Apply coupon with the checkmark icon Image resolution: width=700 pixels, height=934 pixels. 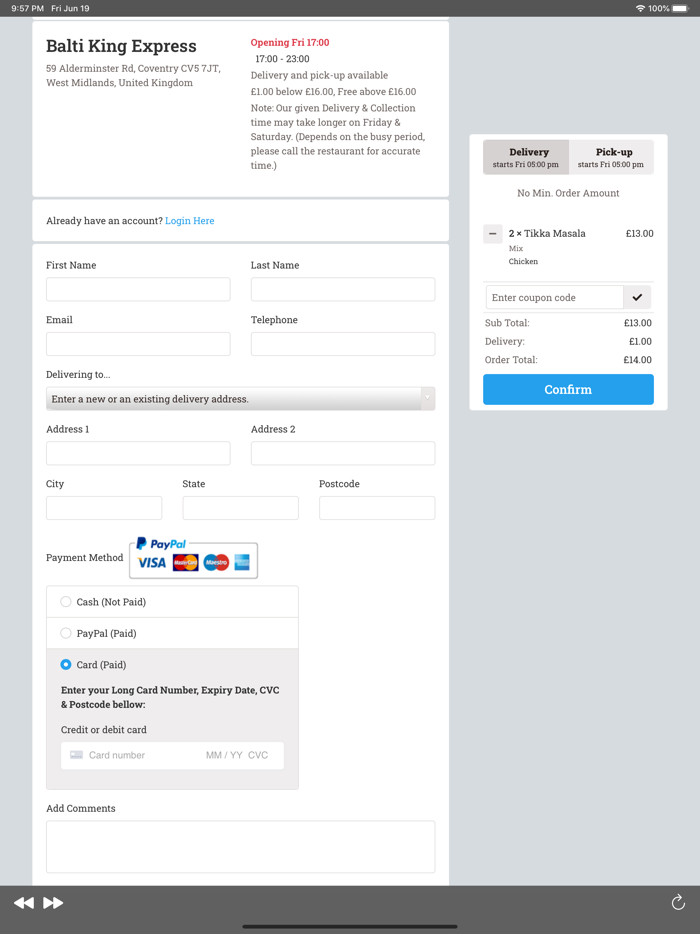637,297
